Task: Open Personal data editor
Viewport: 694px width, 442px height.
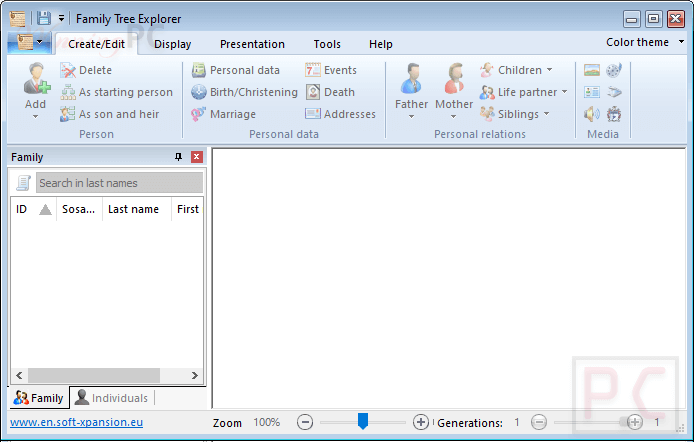Action: coord(235,70)
